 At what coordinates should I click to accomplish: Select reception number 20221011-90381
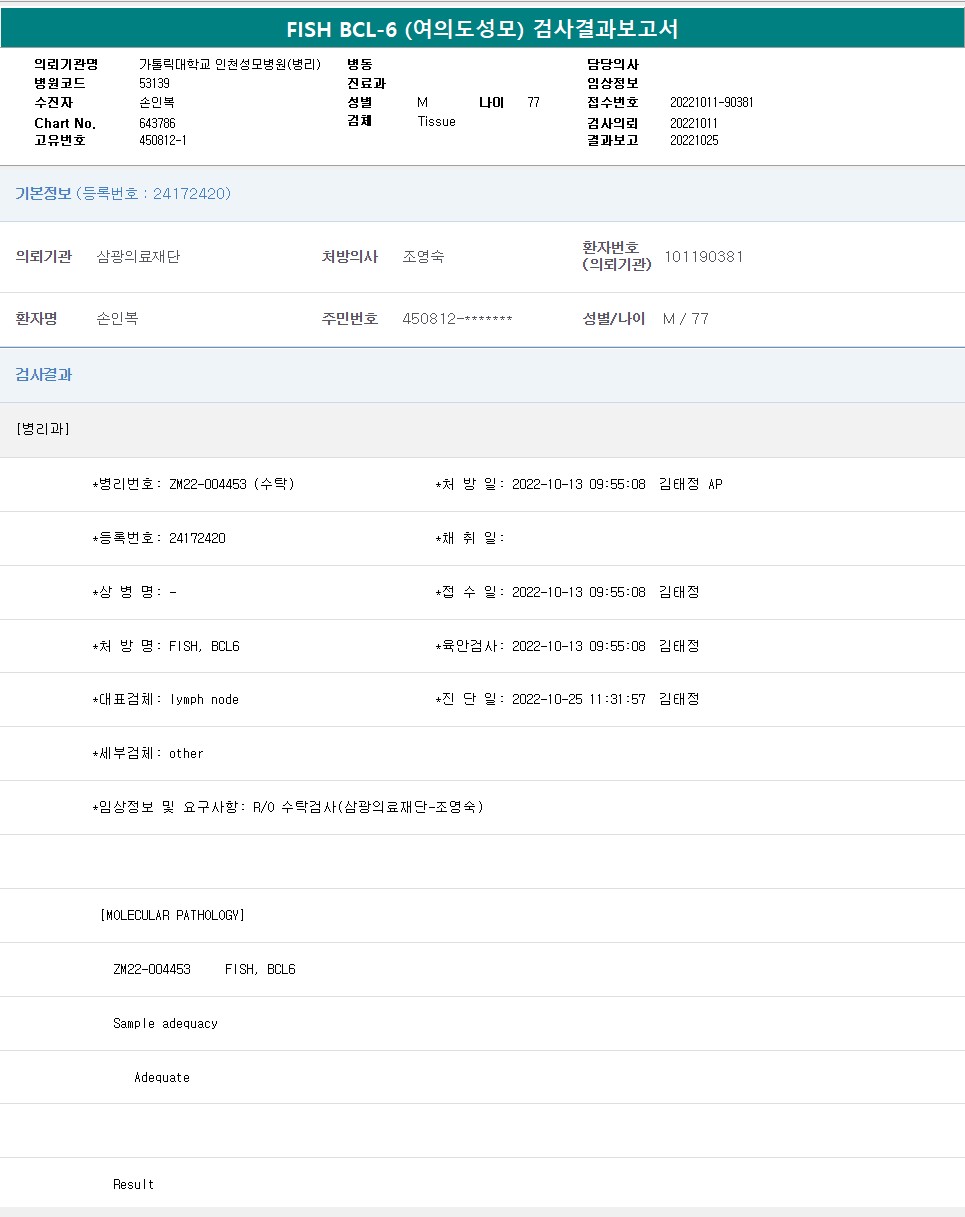711,103
